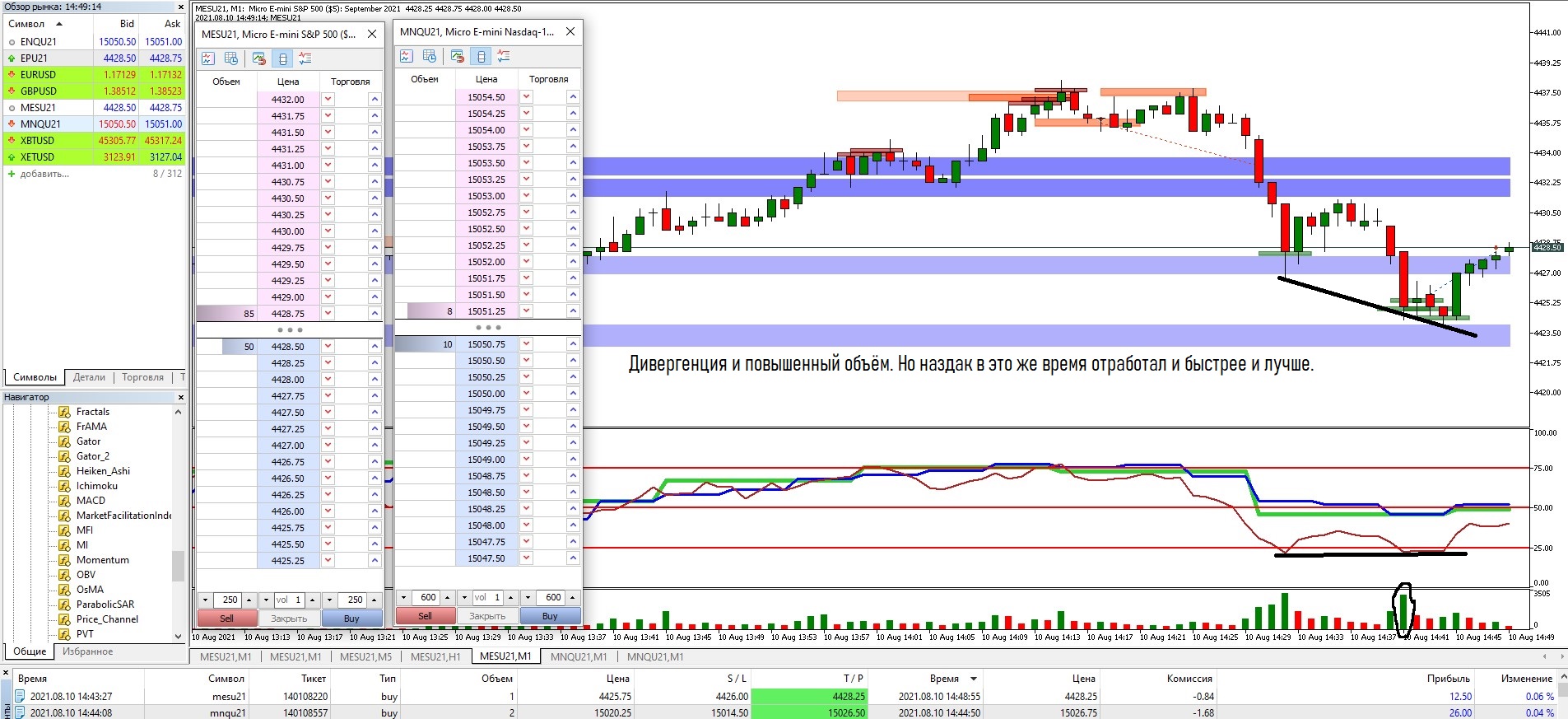Image resolution: width=1568 pixels, height=719 pixels.
Task: Click Закрыть button in MNQU21 depth window
Action: [487, 616]
